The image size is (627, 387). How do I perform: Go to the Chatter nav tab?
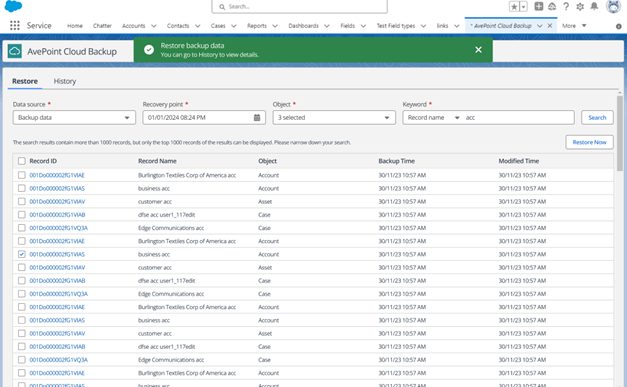point(102,26)
